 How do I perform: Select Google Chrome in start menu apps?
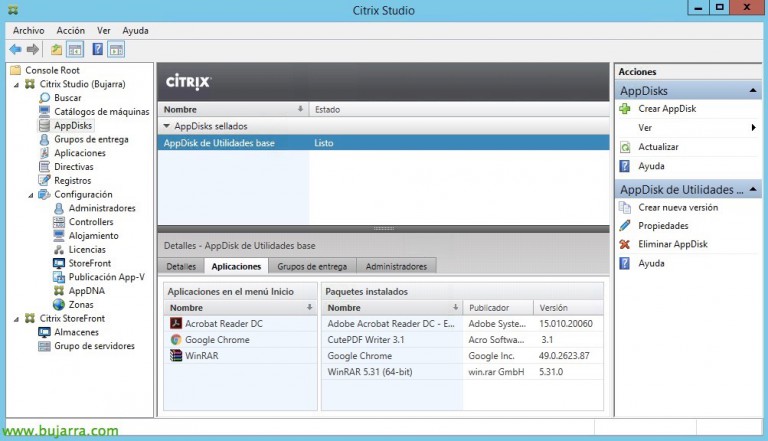click(240, 340)
